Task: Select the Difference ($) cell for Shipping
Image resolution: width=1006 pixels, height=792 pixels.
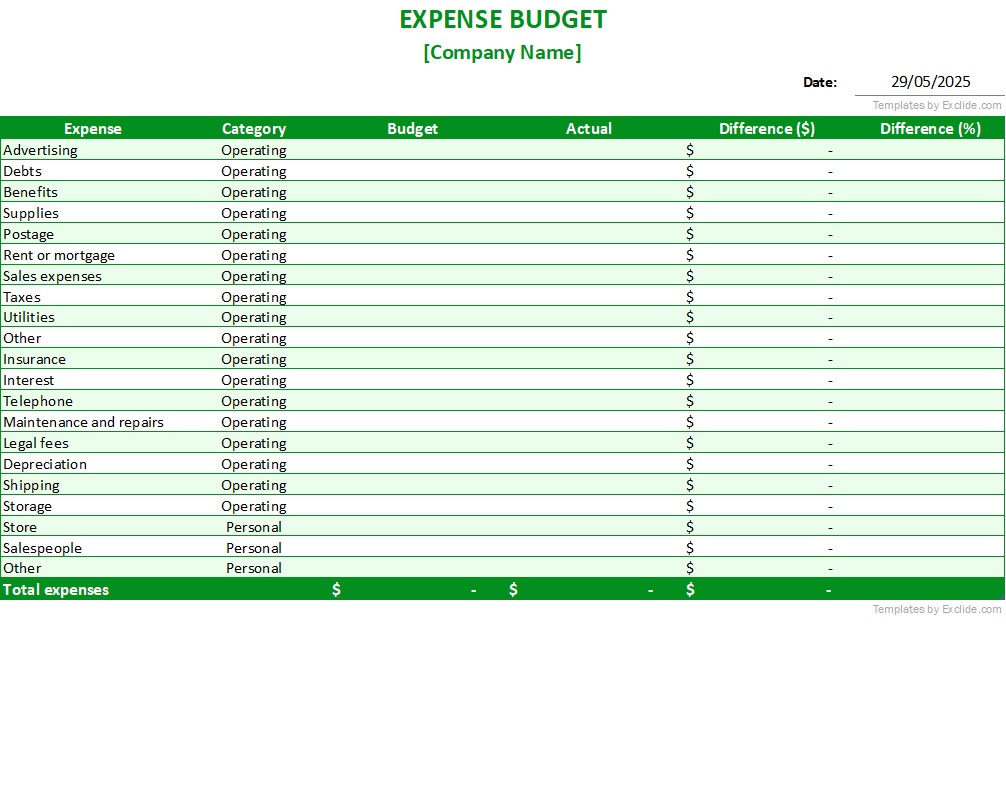Action: (767, 485)
